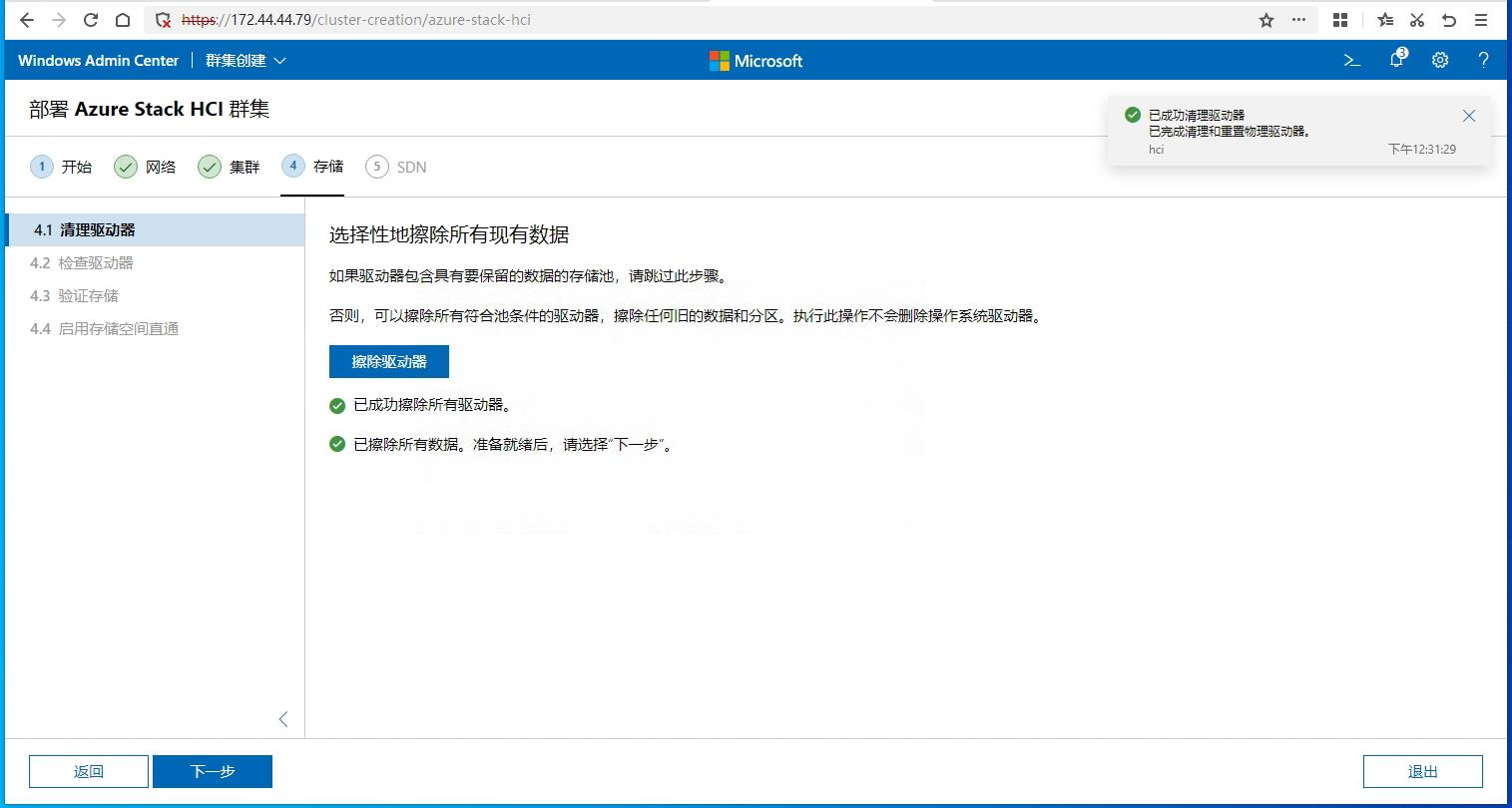Image resolution: width=1512 pixels, height=808 pixels.
Task: Close the 已成功清理驱动器 notification
Action: pos(1469,116)
